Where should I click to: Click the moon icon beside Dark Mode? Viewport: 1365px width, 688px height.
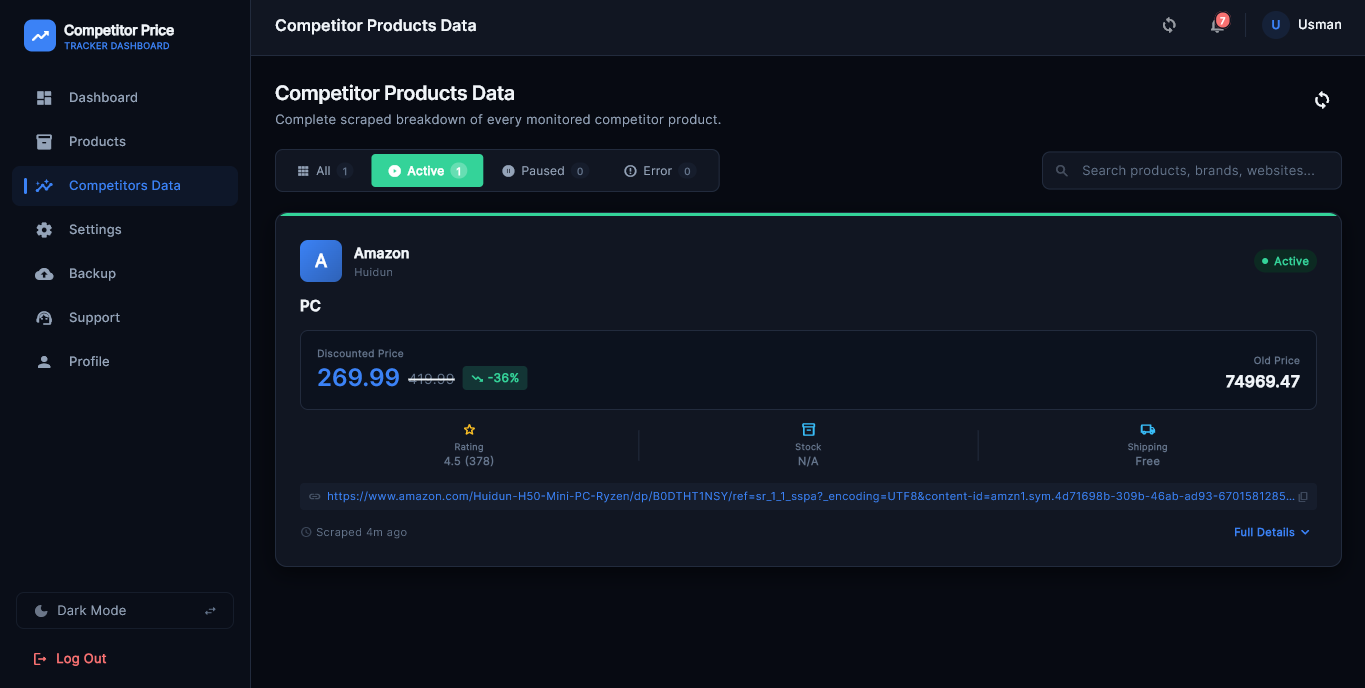[x=41, y=611]
